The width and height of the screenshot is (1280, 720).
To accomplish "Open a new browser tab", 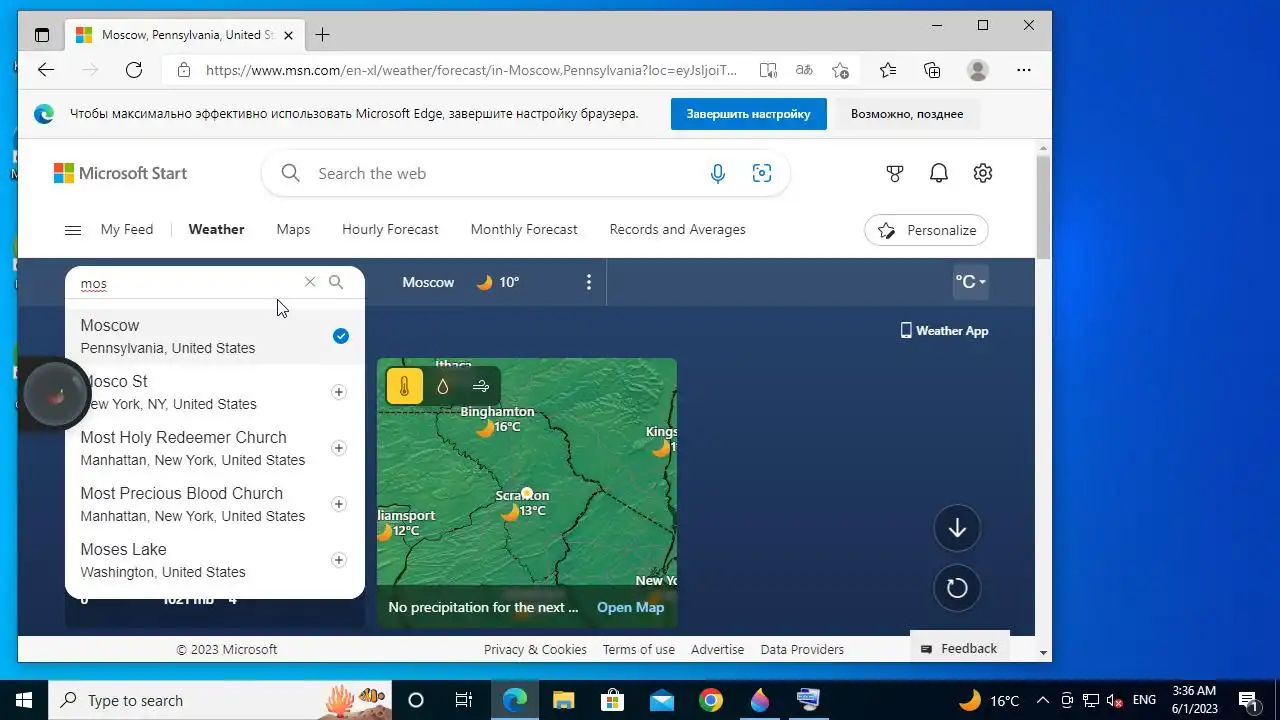I will (x=322, y=35).
